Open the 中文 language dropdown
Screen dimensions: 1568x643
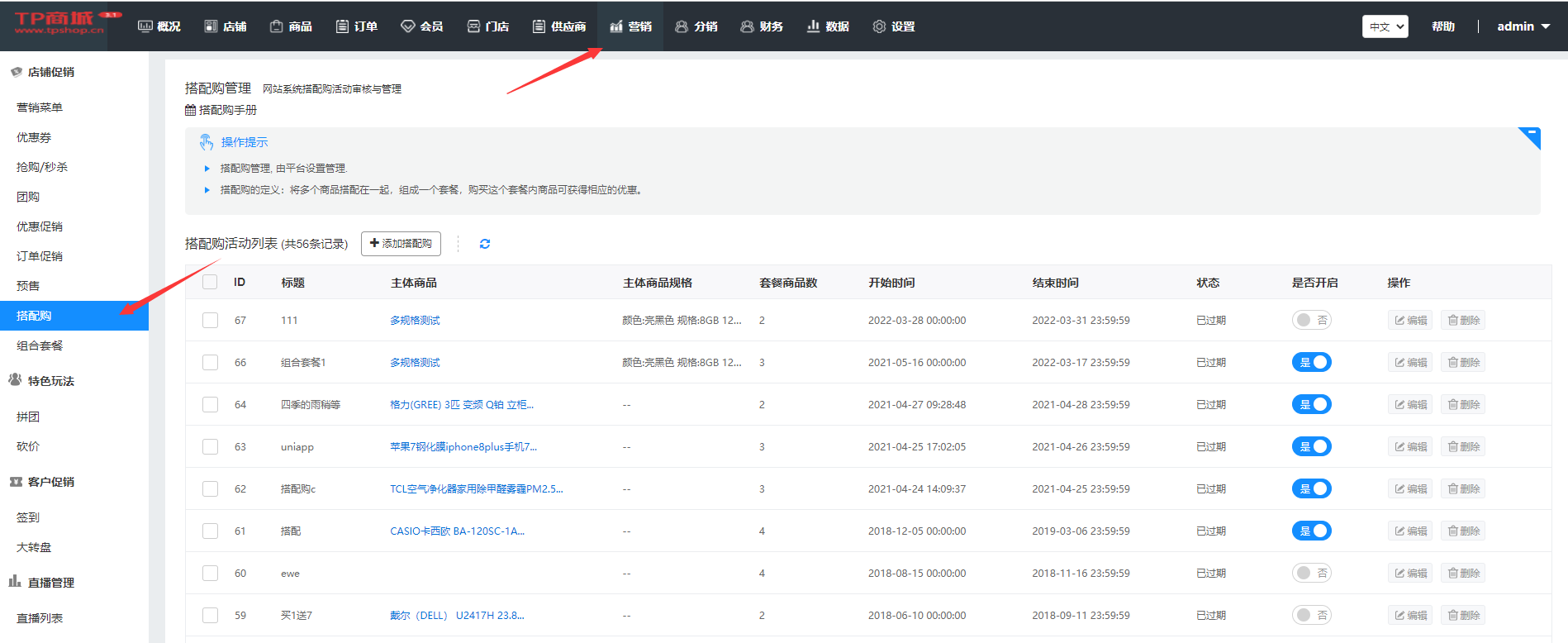1385,26
